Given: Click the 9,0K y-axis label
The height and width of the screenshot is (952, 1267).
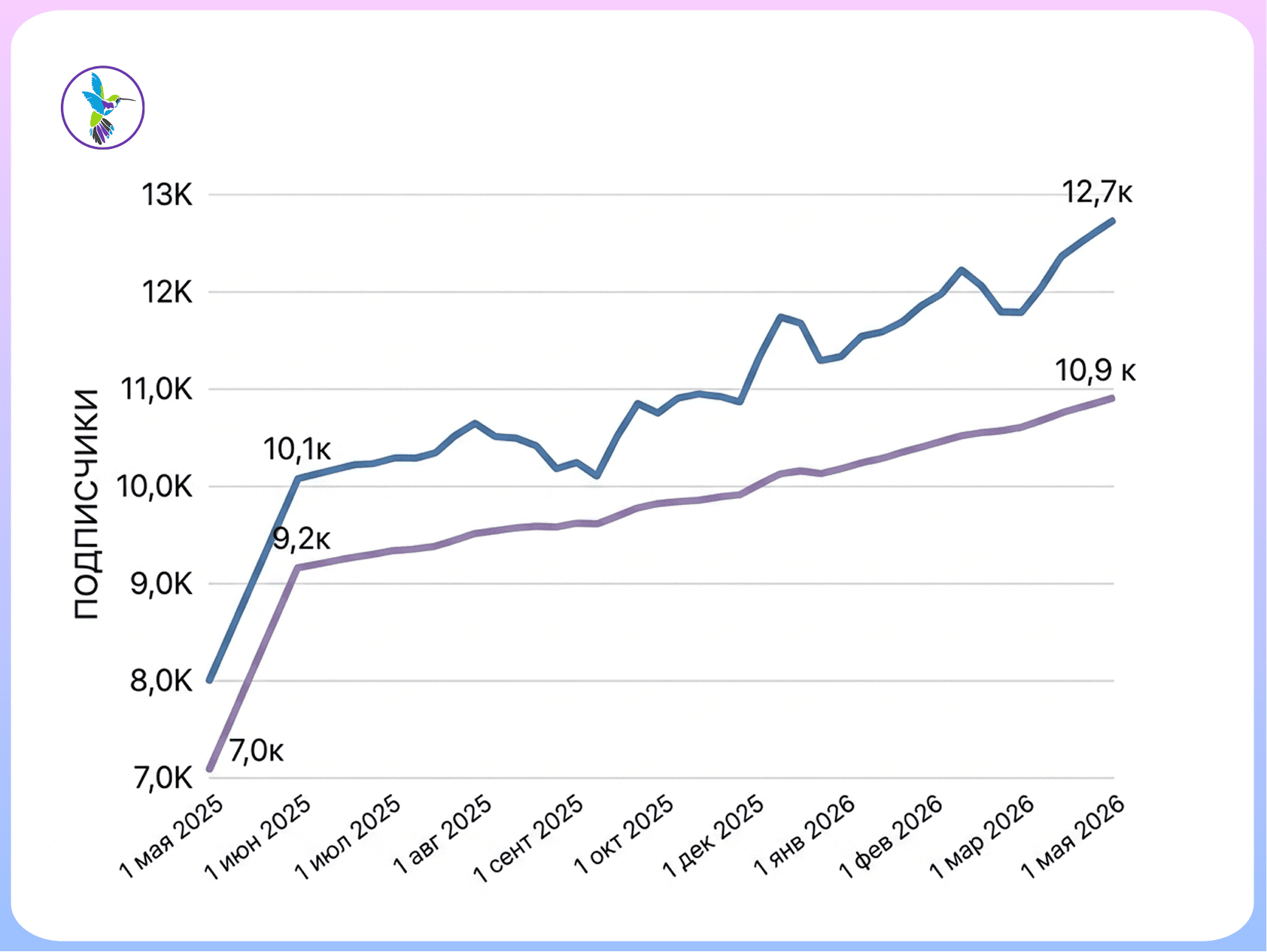Looking at the screenshot, I should tap(162, 583).
